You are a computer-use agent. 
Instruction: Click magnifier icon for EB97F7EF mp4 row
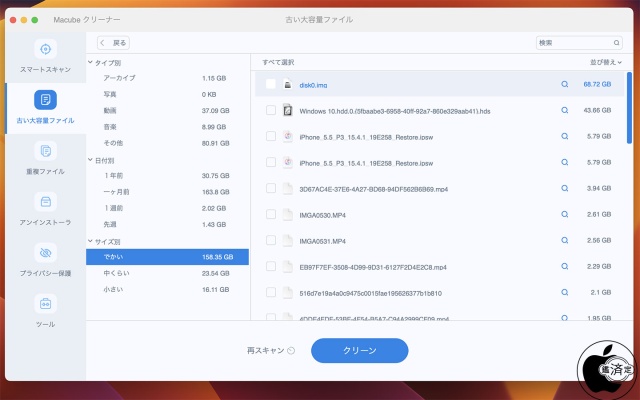[x=564, y=267]
